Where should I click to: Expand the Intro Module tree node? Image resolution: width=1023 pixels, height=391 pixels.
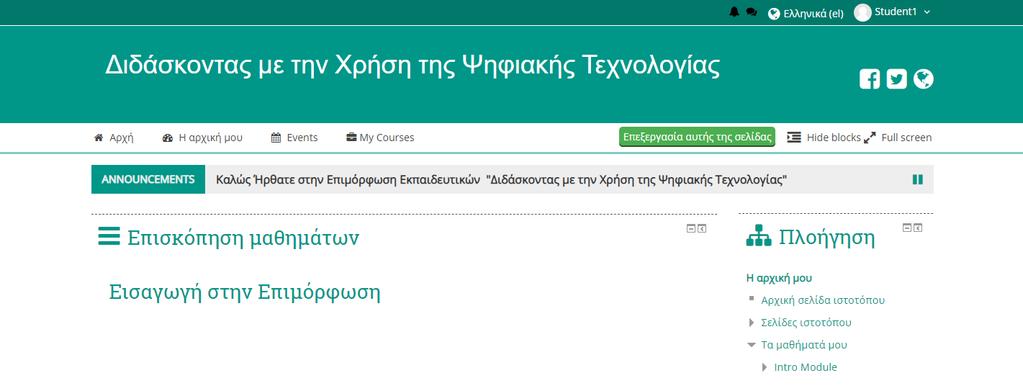(765, 368)
